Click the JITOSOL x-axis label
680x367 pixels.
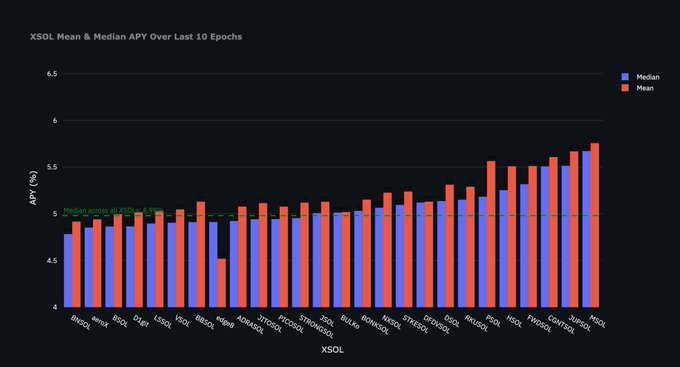270,324
